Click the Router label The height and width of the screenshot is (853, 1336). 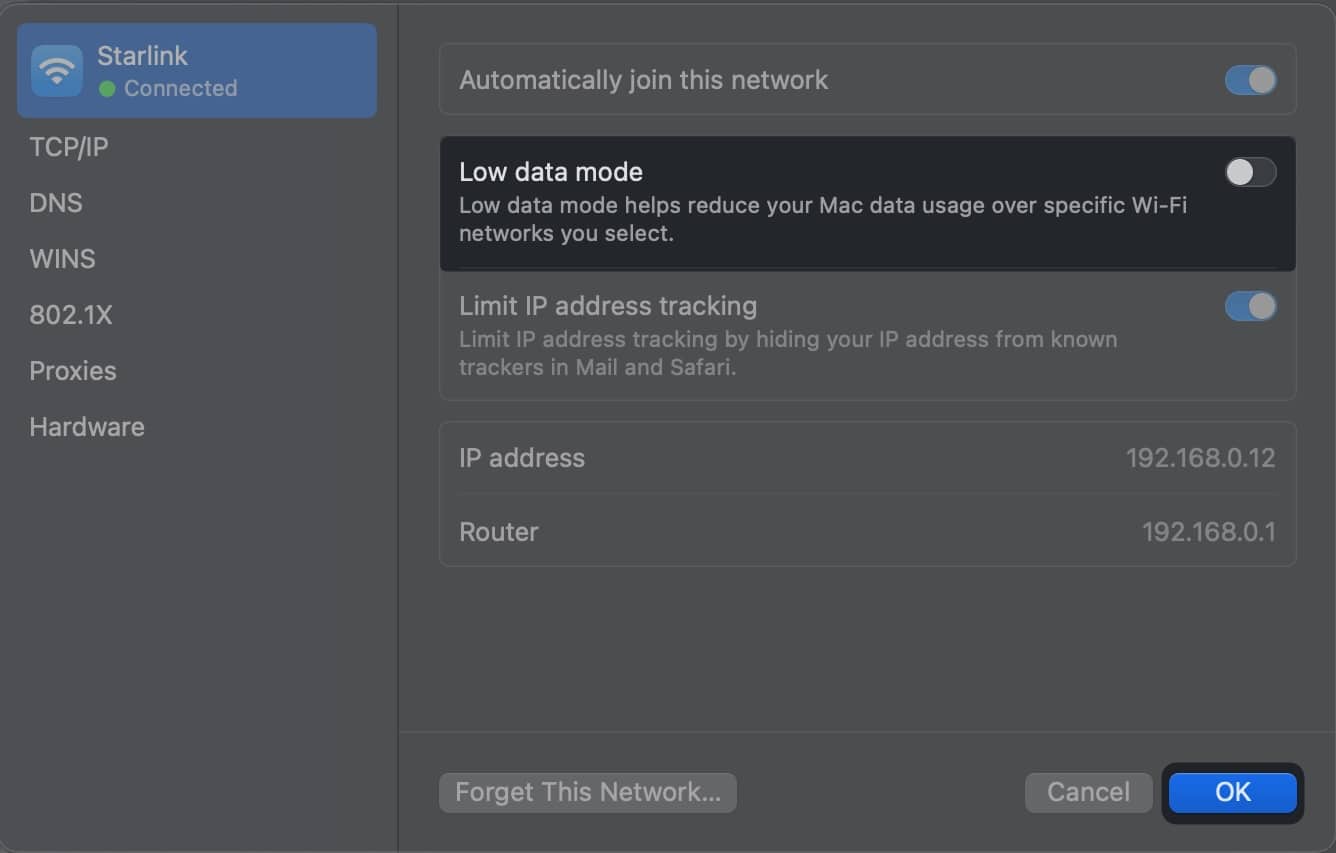498,532
